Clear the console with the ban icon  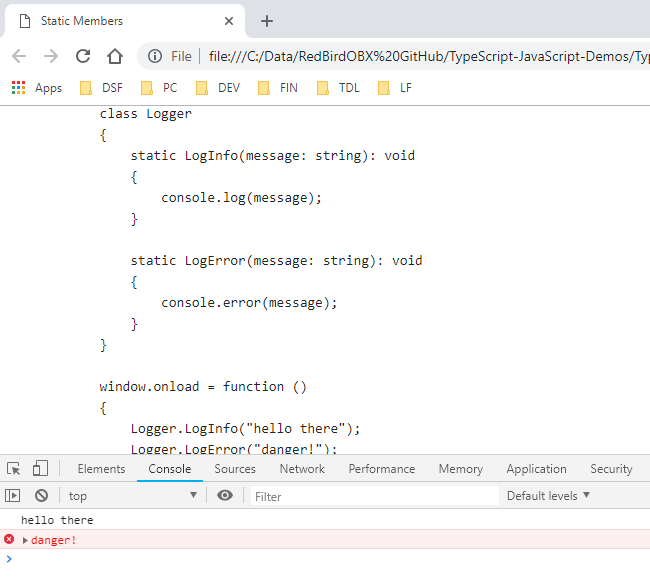41,495
